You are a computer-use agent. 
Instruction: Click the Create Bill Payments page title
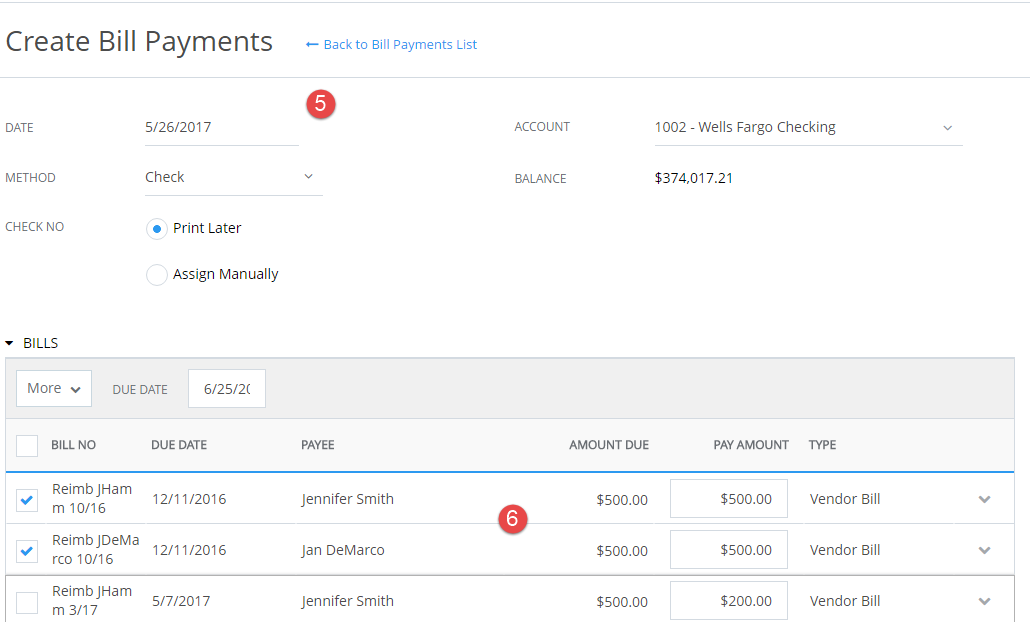(x=139, y=41)
